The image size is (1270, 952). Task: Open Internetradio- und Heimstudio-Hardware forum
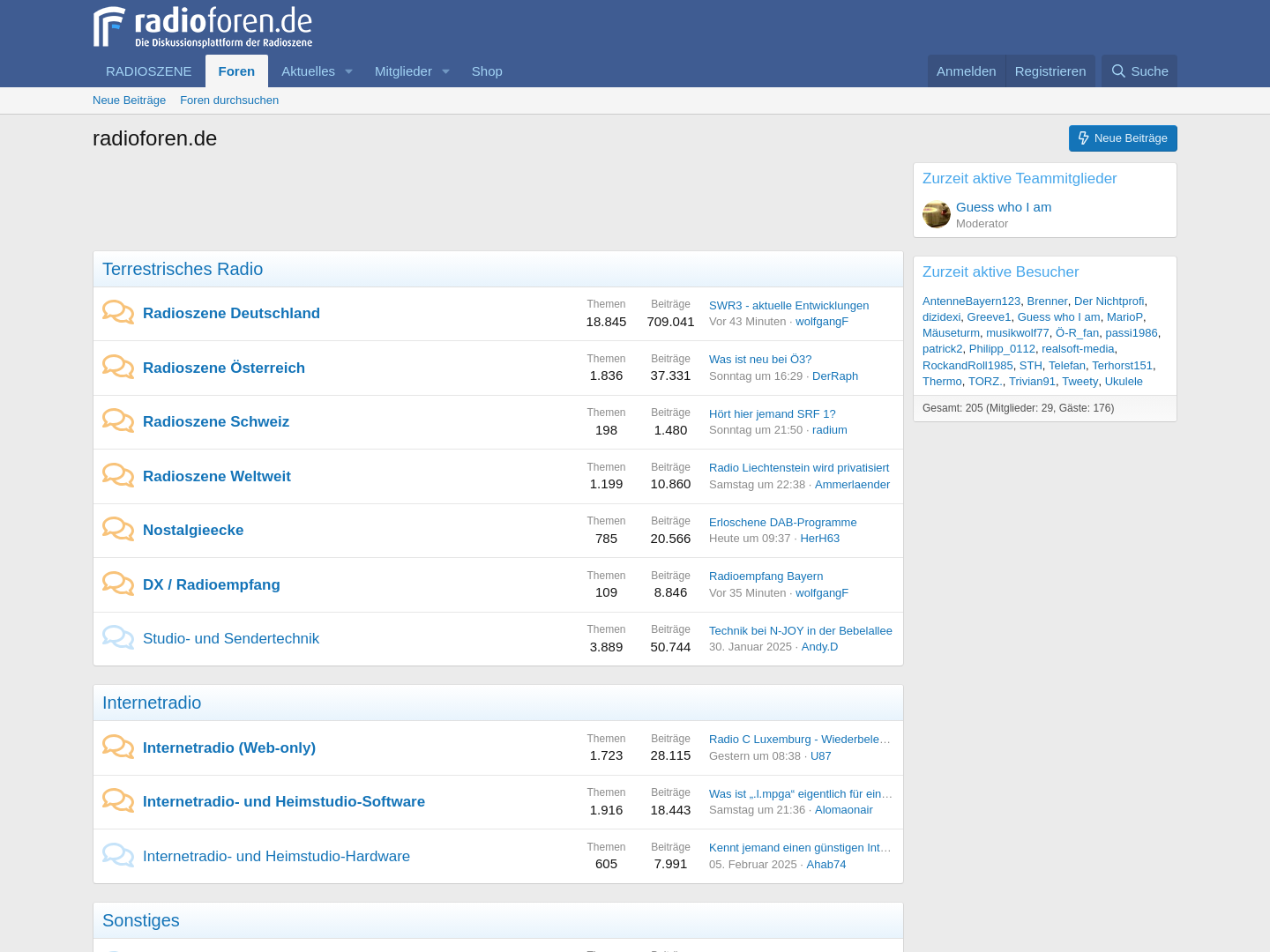(276, 856)
